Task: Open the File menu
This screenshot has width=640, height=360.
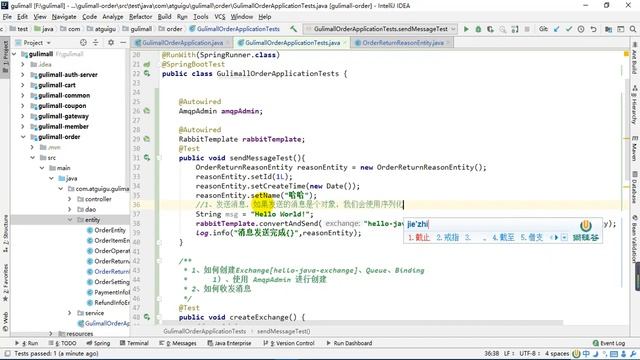Action: pos(7,17)
